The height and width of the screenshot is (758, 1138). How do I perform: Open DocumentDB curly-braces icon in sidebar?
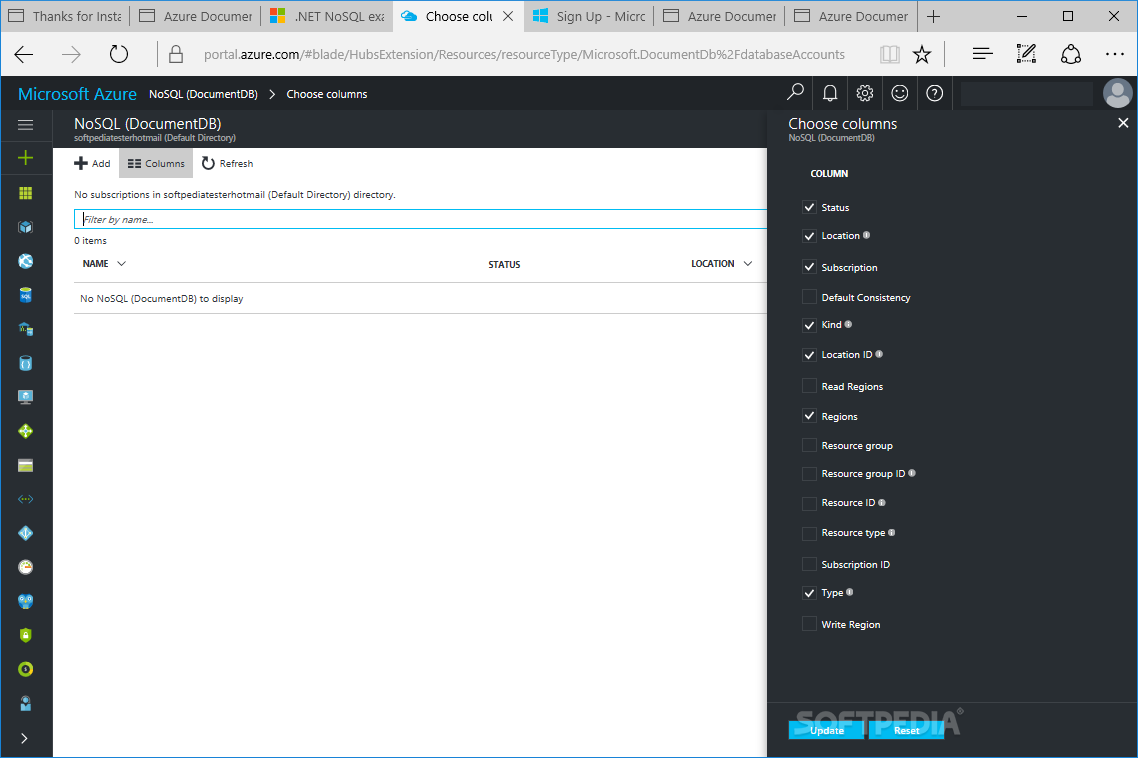pyautogui.click(x=25, y=363)
